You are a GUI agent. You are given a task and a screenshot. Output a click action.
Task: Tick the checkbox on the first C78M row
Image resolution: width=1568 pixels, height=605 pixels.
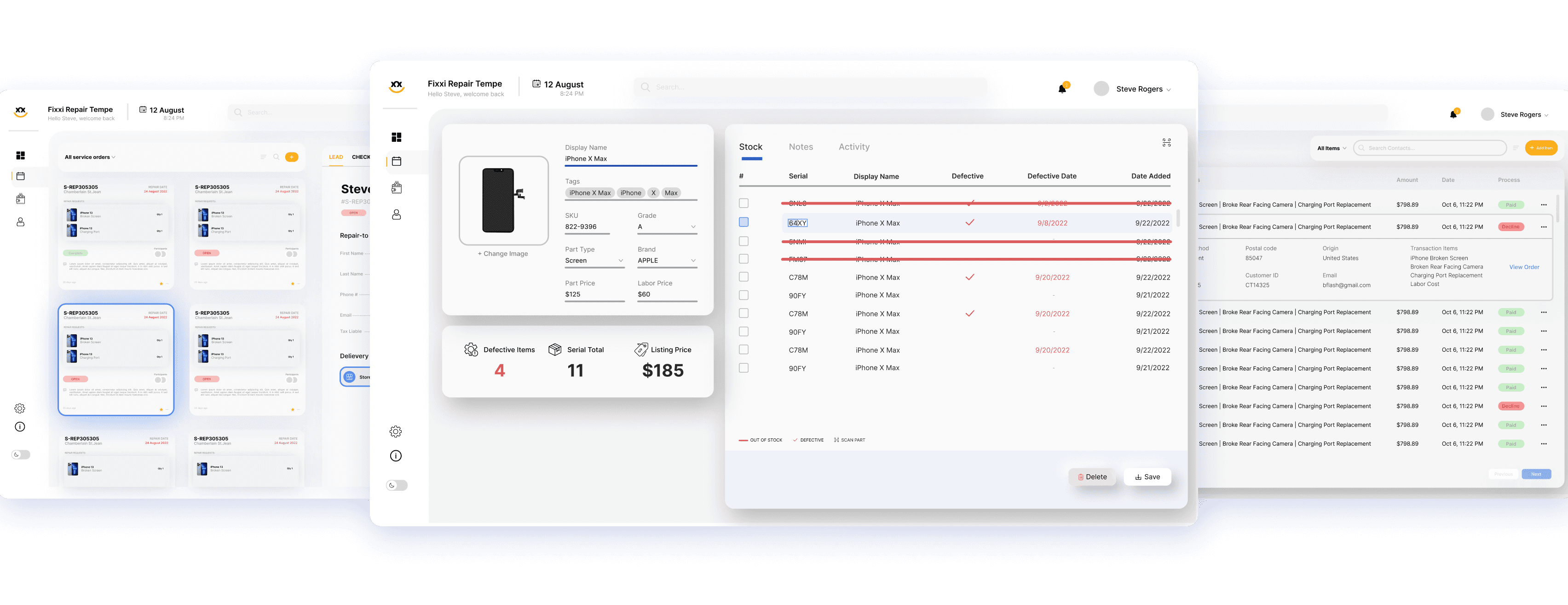tap(743, 277)
